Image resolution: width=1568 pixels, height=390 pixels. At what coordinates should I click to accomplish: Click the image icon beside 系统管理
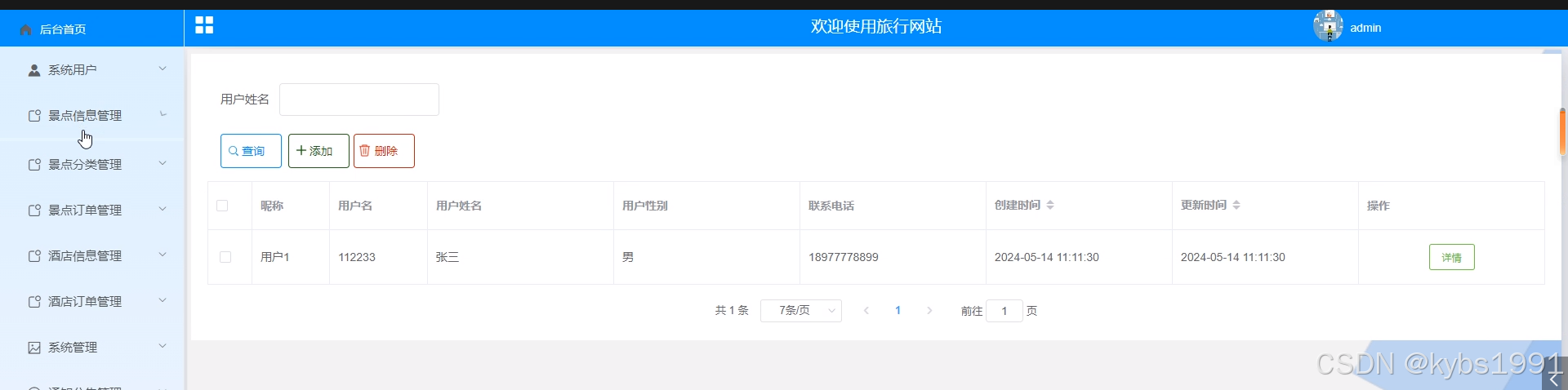tap(34, 348)
